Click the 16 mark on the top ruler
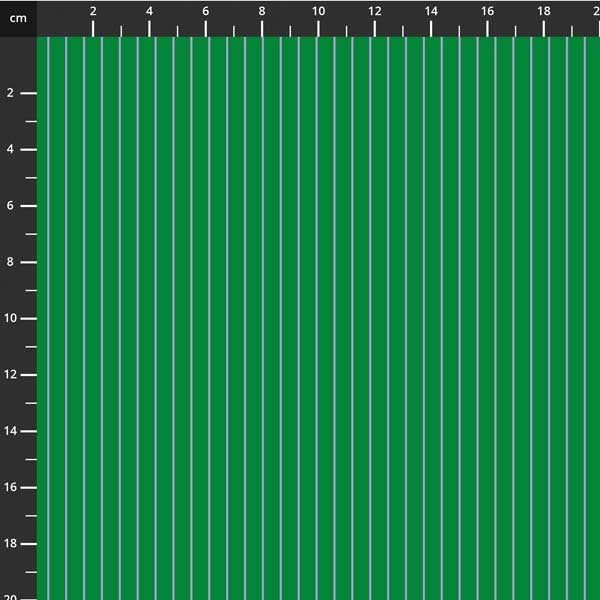The image size is (600, 600). point(487,11)
